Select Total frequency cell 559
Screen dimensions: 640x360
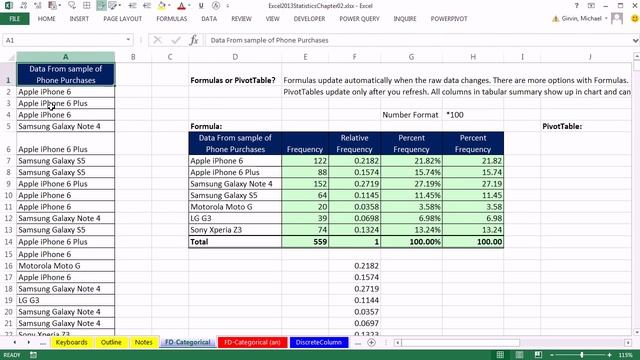(305, 242)
